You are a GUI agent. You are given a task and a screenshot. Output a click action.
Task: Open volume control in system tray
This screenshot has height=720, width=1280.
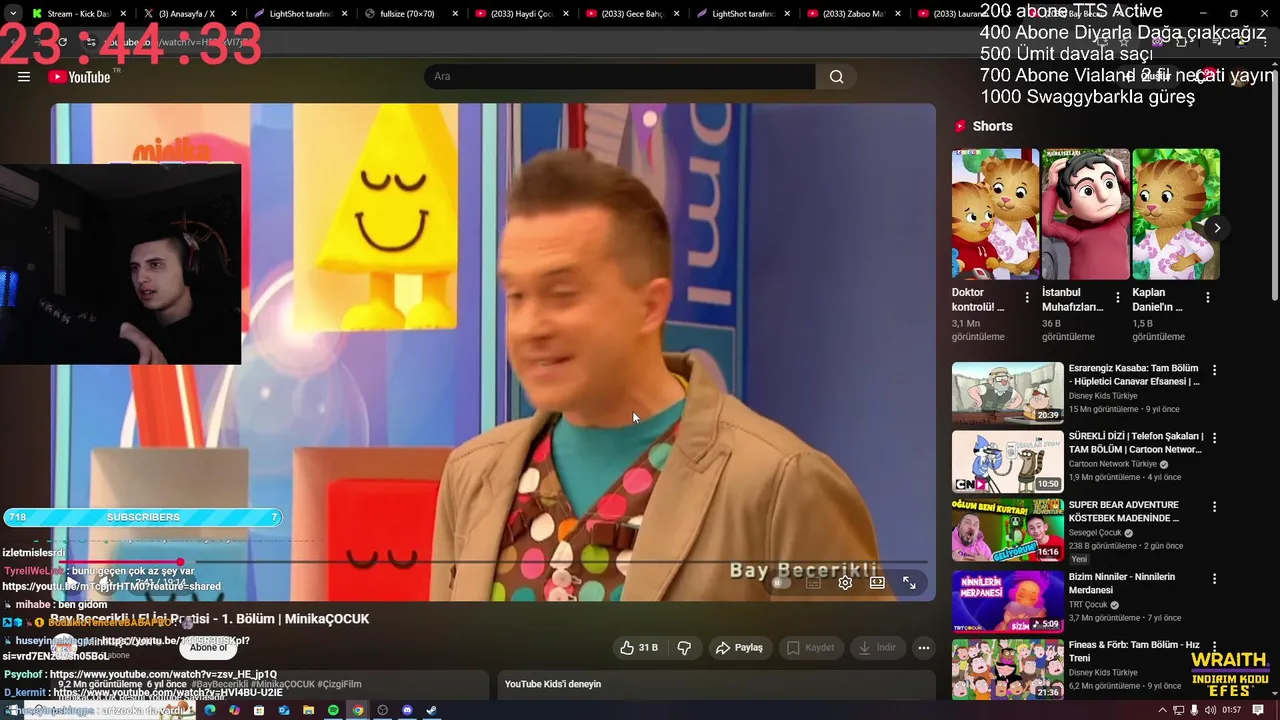[1210, 710]
